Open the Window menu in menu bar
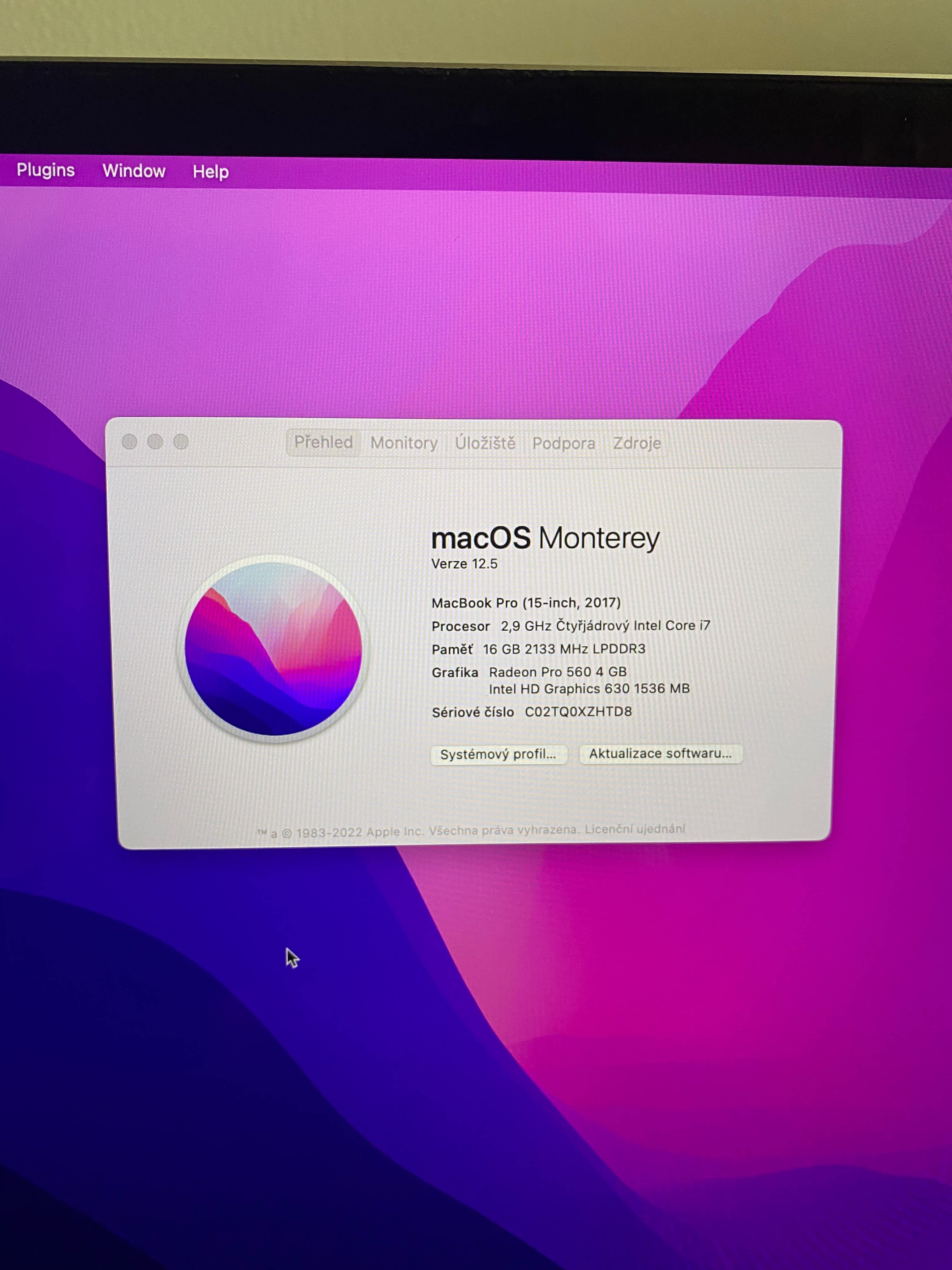Viewport: 952px width, 1270px height. (134, 171)
